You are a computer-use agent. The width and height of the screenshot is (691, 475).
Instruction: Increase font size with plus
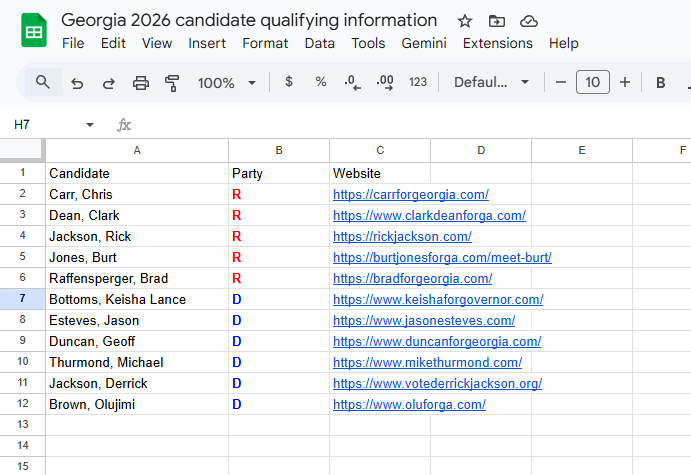point(624,82)
